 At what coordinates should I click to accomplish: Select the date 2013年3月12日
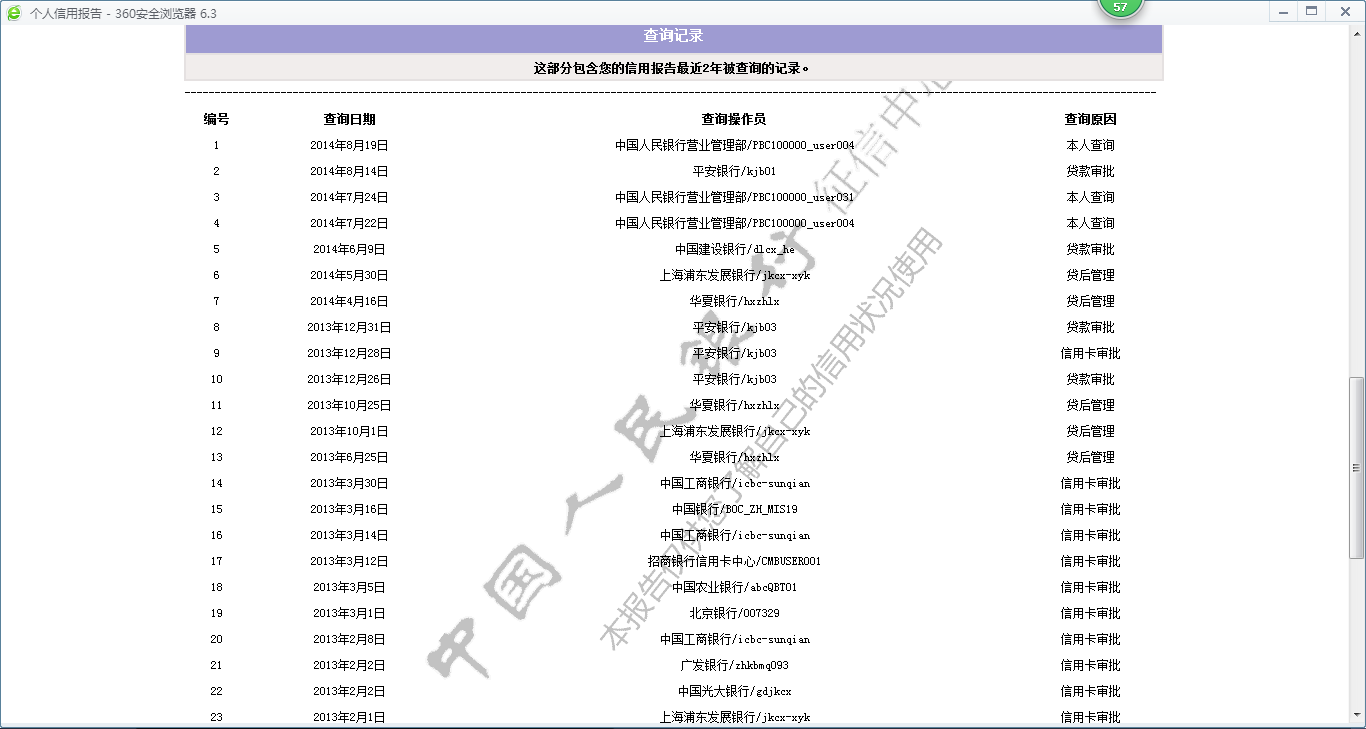click(x=349, y=561)
